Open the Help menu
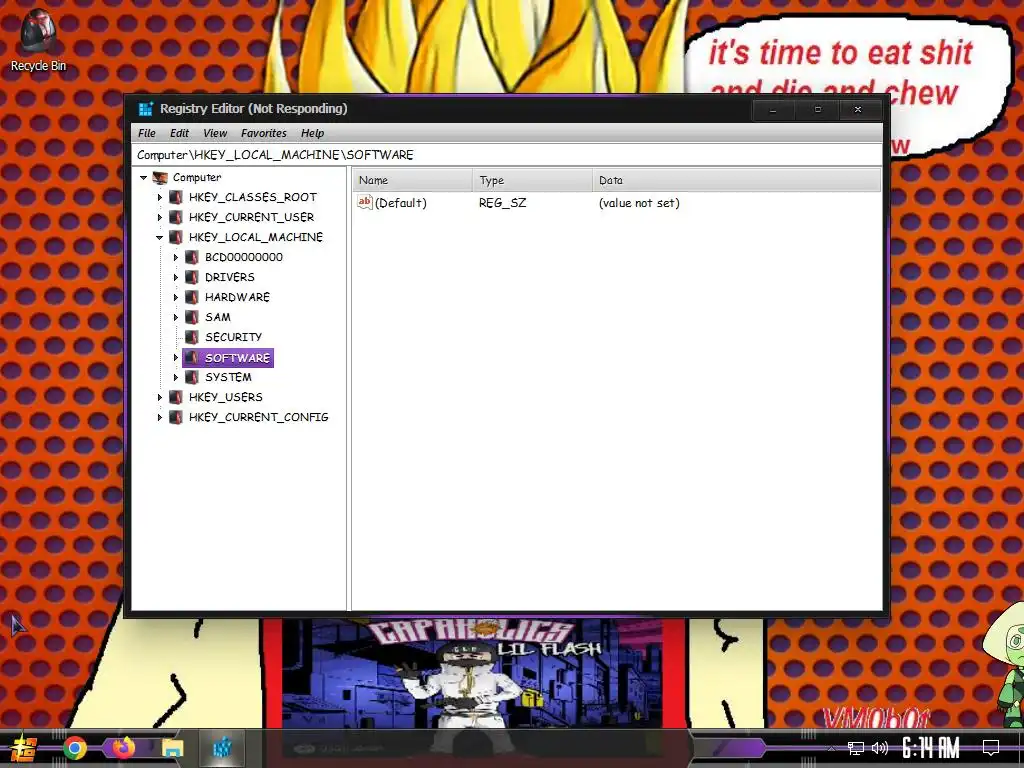Image resolution: width=1024 pixels, height=768 pixels. 312,133
